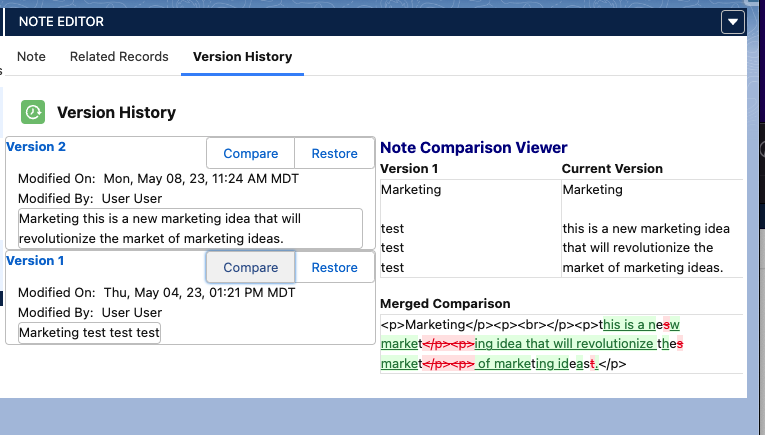The height and width of the screenshot is (435, 765).
Task: Click the Note Comparison Viewer heading
Action: point(473,148)
